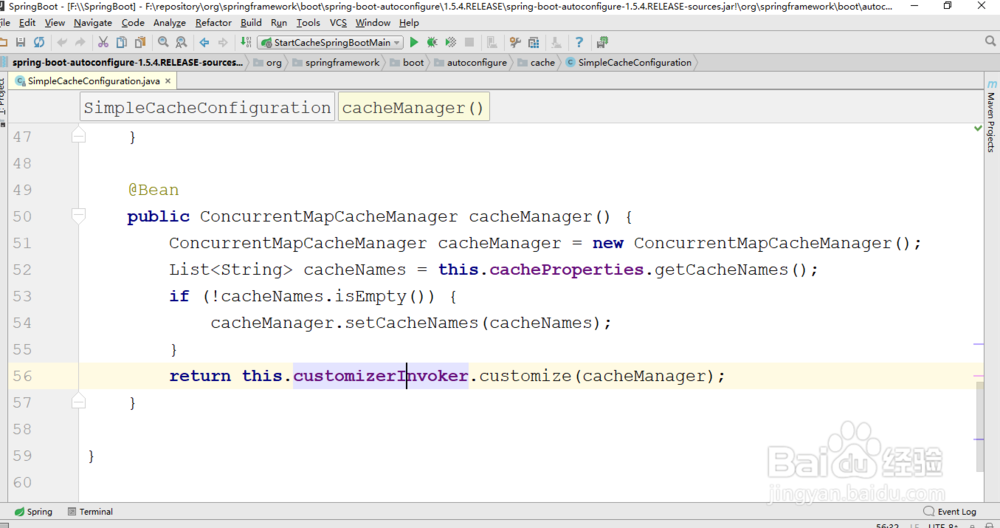Click the boot breadcrumb folder
Image resolution: width=1000 pixels, height=528 pixels.
407,62
